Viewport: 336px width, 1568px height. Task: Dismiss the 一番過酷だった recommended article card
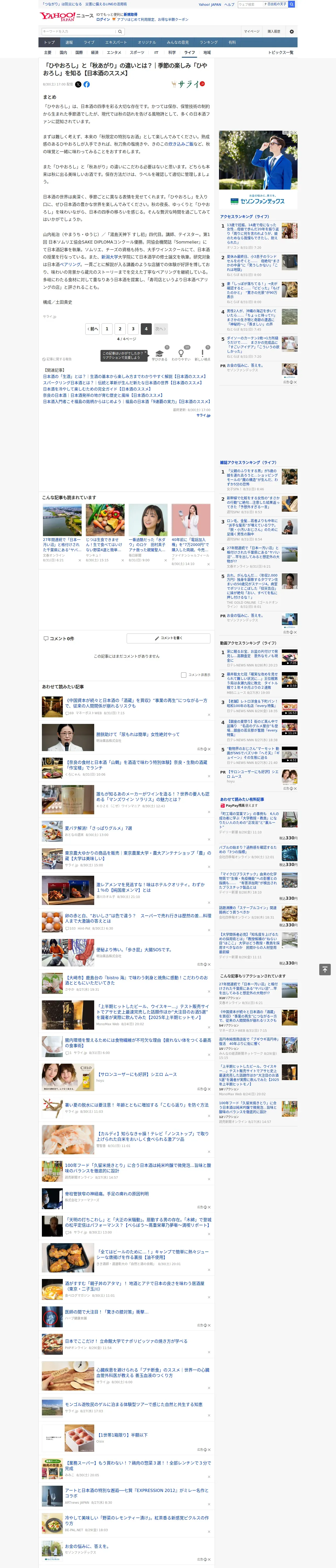[165, 561]
